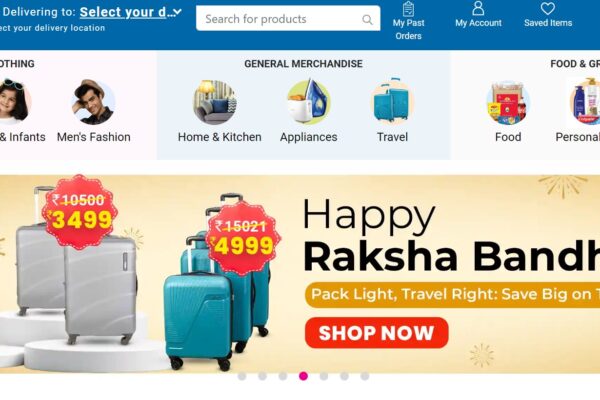Open the Food category icon

tap(508, 103)
